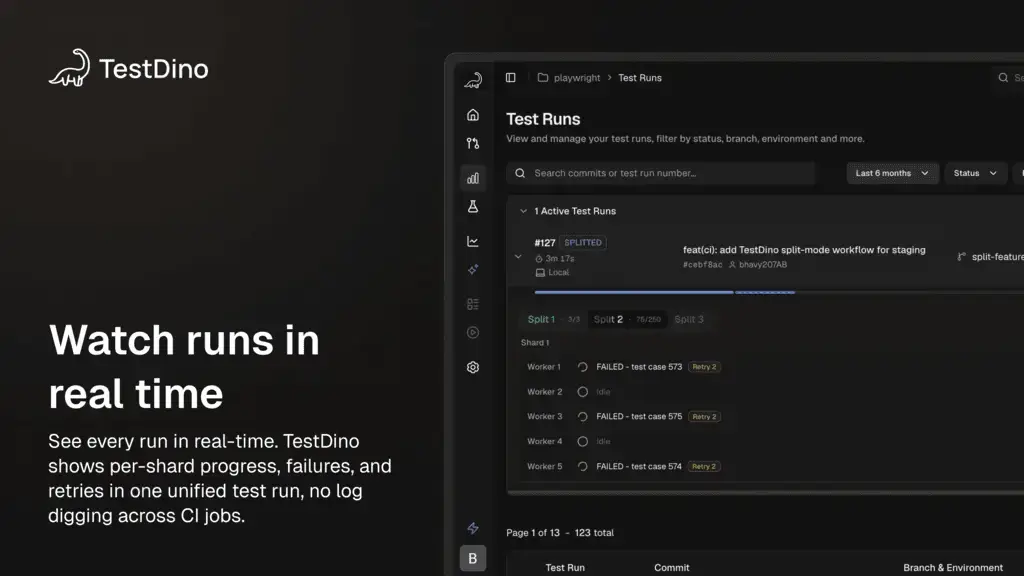Open the Status filter dropdown
Screen dimensions: 1024x576
tap(975, 173)
